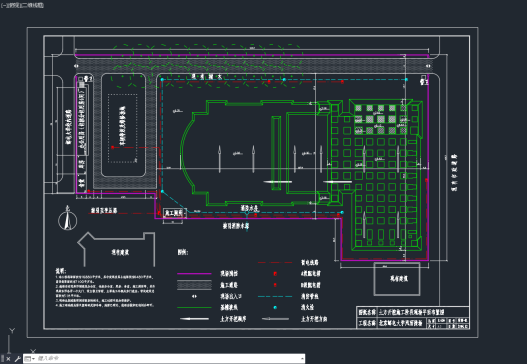Image resolution: width=527 pixels, height=364 pixels.
Task: Select the red dashed 临电线路 legend line
Action: pos(275,262)
